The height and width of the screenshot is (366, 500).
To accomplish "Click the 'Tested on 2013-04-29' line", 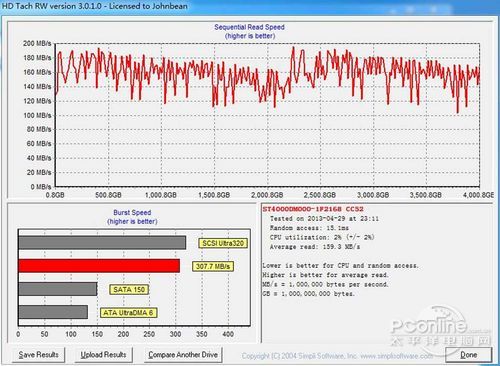I will 324,219.
